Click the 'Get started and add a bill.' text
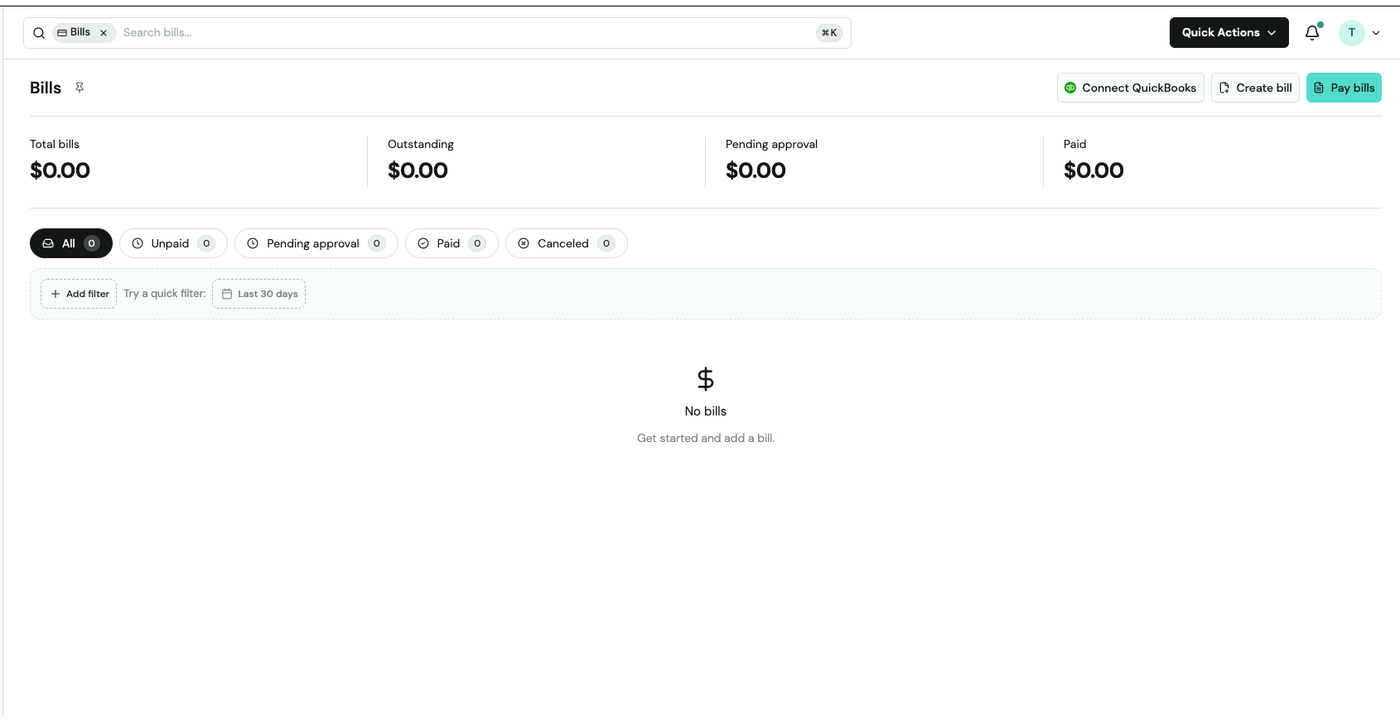The width and height of the screenshot is (1400, 720). click(x=706, y=438)
